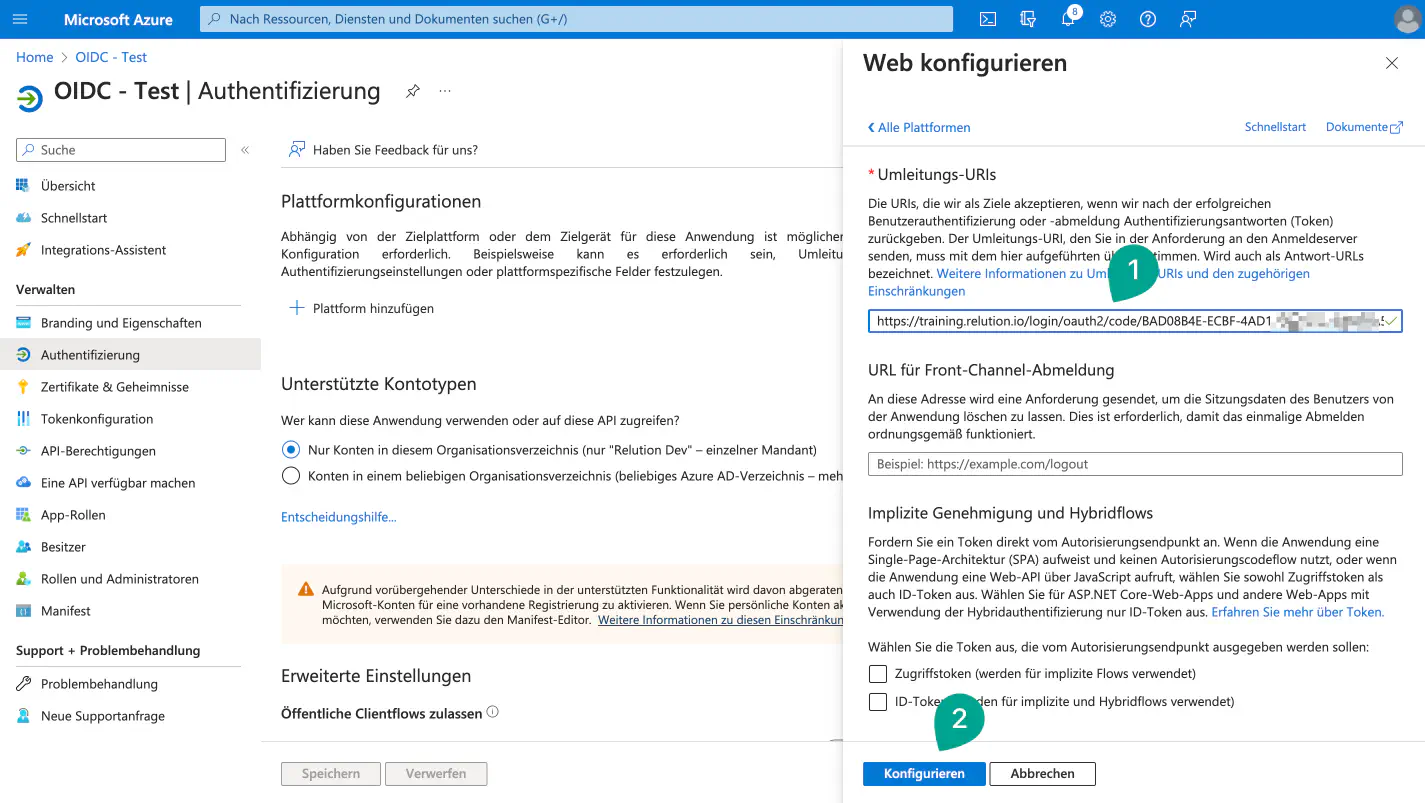
Task: Click the Konfigurieren button
Action: (924, 774)
